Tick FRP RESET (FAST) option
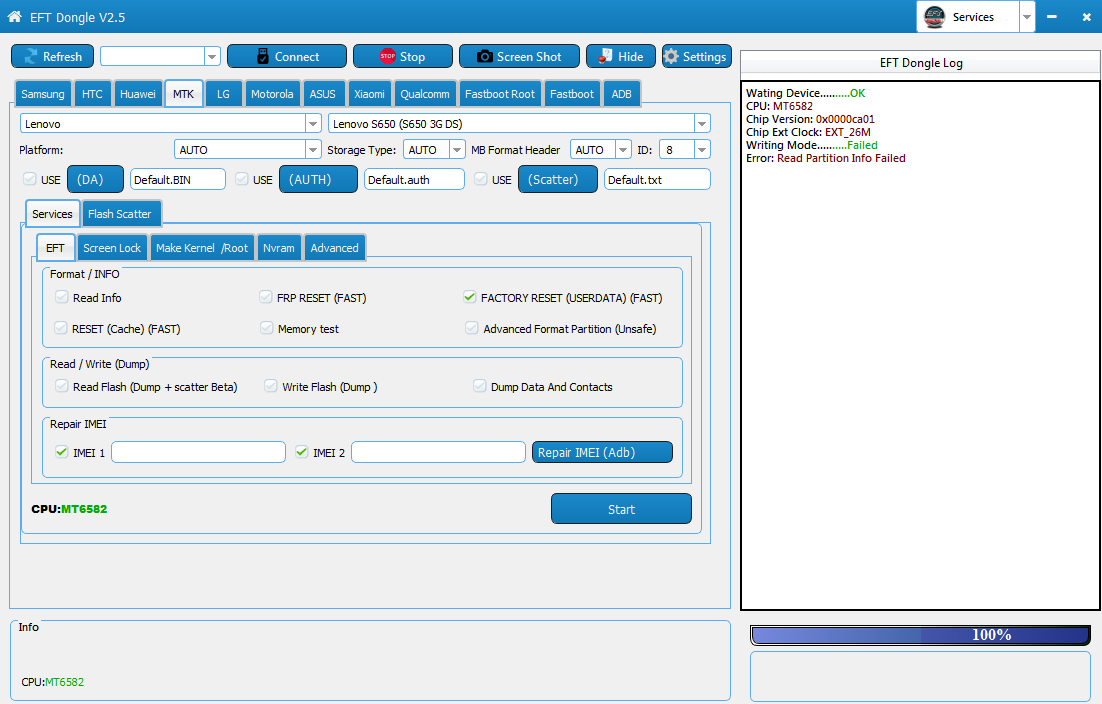 pos(266,297)
